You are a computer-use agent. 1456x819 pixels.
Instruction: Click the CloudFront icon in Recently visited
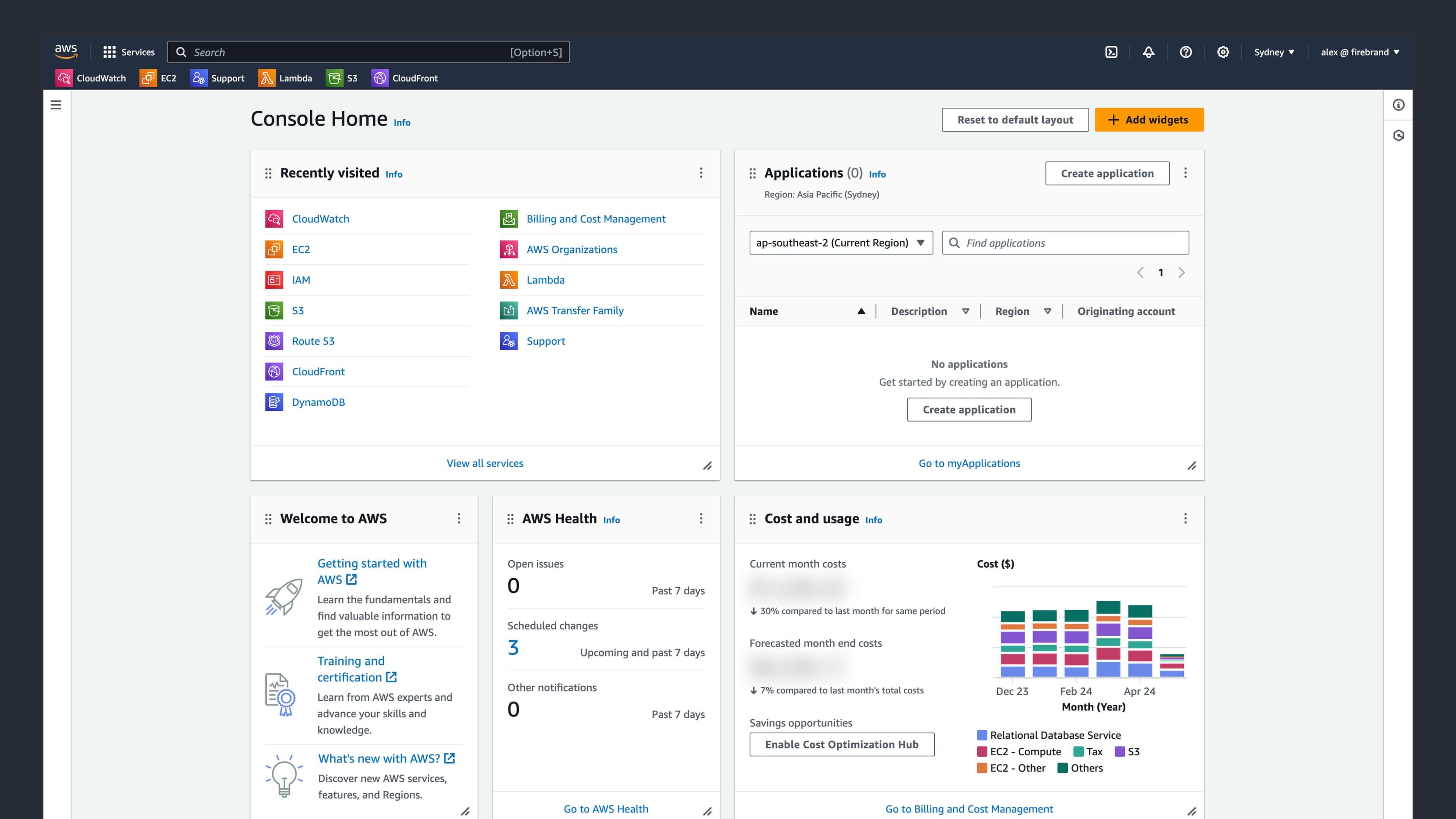pos(274,371)
